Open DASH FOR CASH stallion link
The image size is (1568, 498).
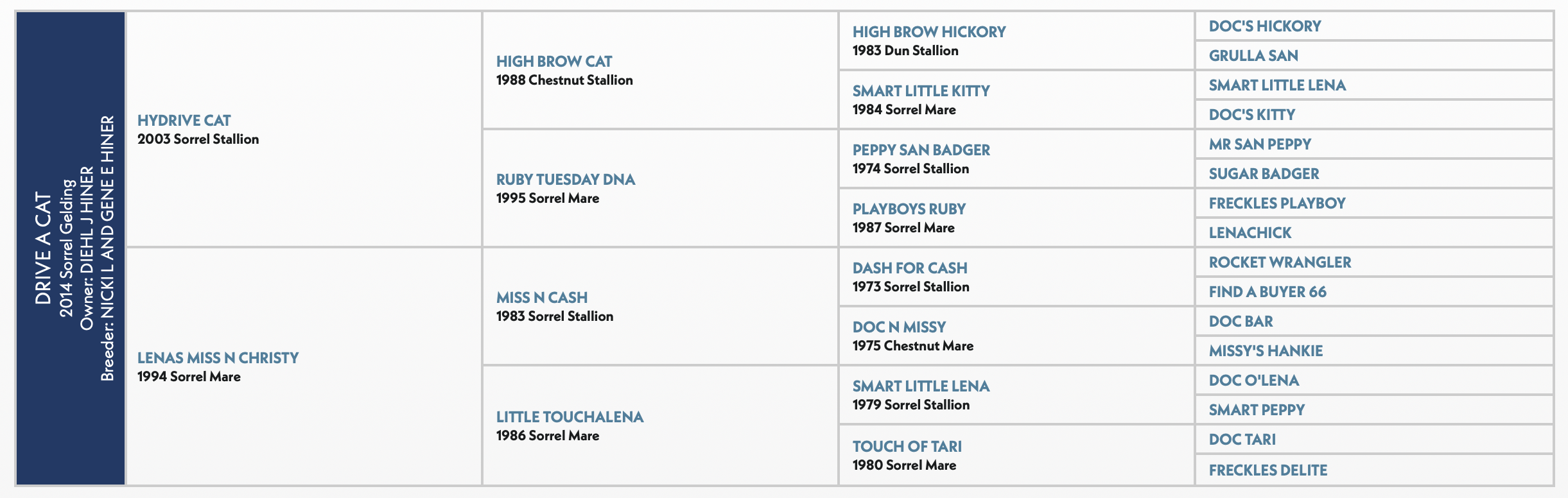(910, 268)
